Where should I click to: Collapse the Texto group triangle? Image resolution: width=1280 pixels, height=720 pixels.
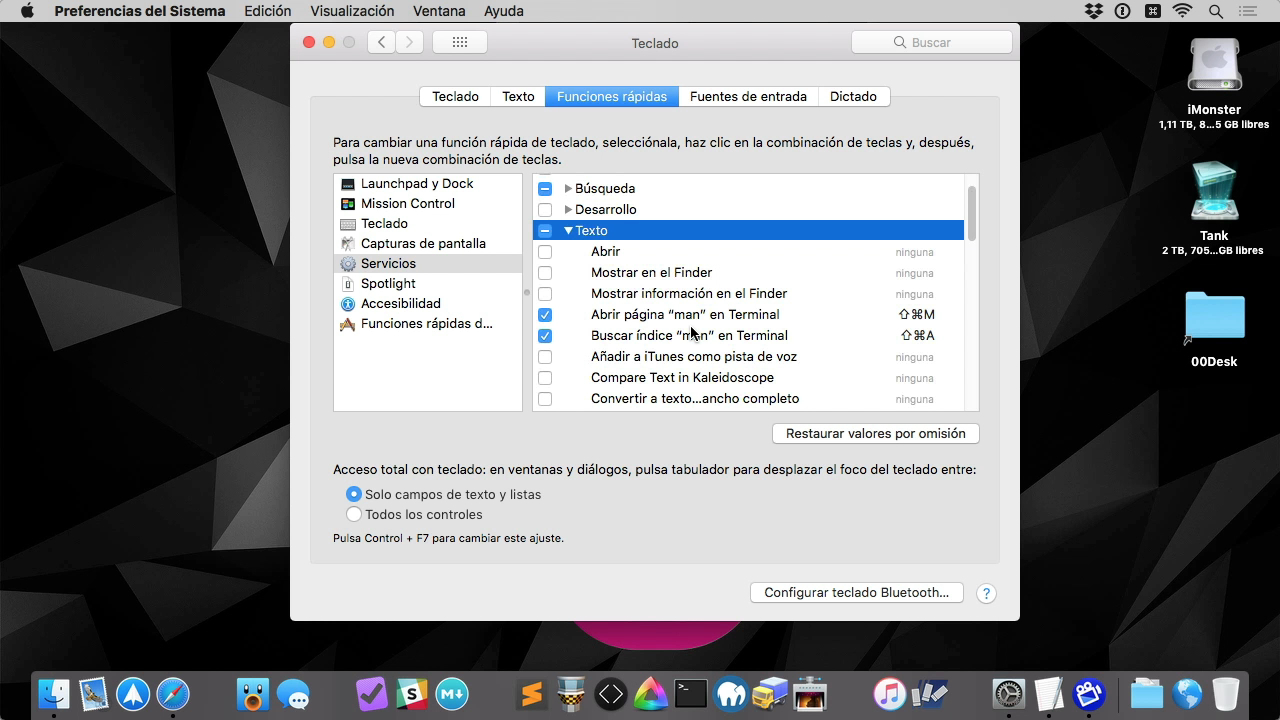(x=568, y=230)
